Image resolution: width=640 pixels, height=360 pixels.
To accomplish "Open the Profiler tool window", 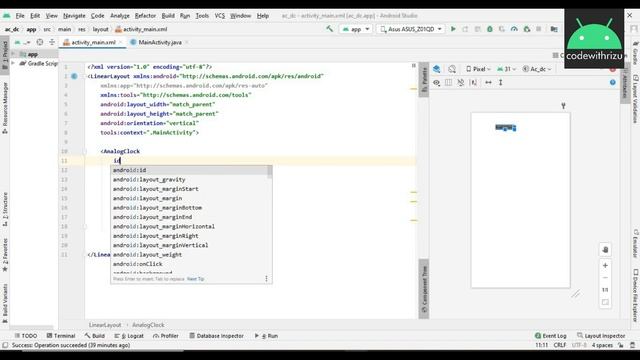I will [x=166, y=336].
